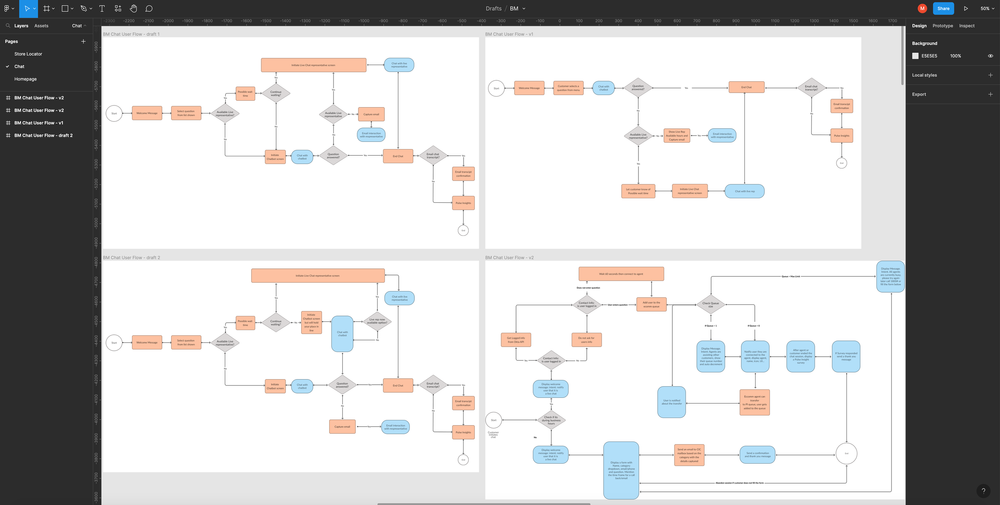1000x505 pixels.
Task: Click the background hex value field E5E5E5
Action: pyautogui.click(x=929, y=56)
